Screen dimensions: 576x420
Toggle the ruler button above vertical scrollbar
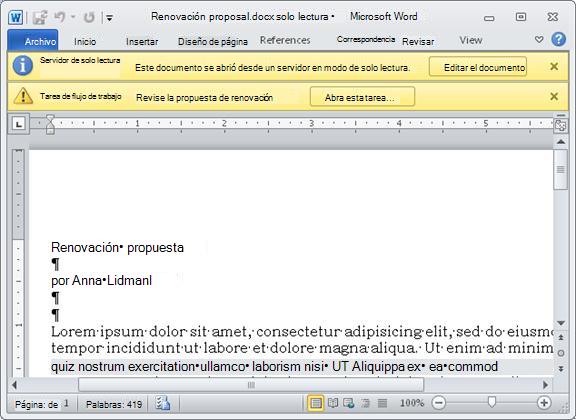click(x=561, y=125)
